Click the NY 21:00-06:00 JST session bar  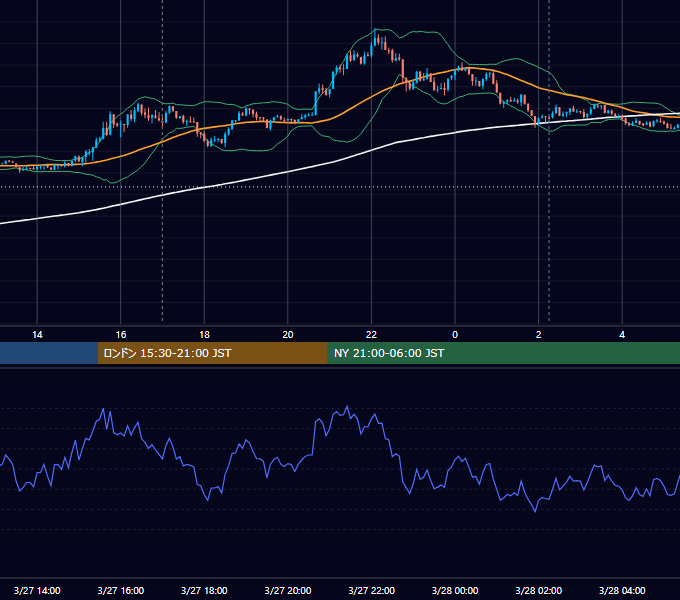pyautogui.click(x=503, y=353)
